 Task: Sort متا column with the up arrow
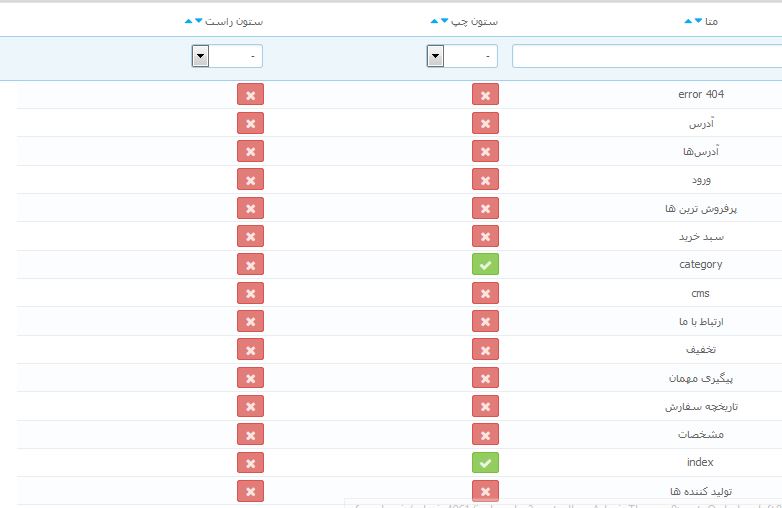(688, 21)
